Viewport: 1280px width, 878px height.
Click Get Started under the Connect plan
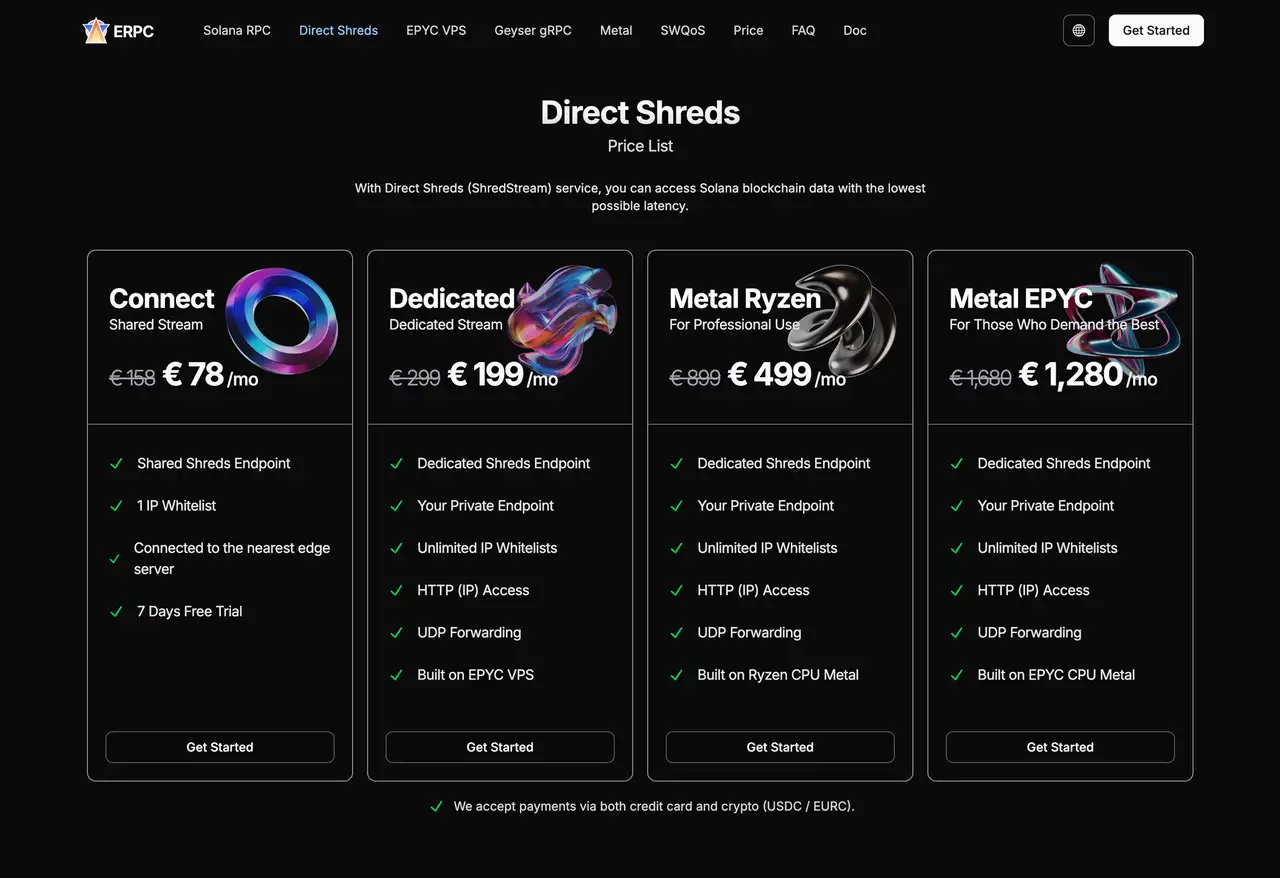(x=220, y=747)
